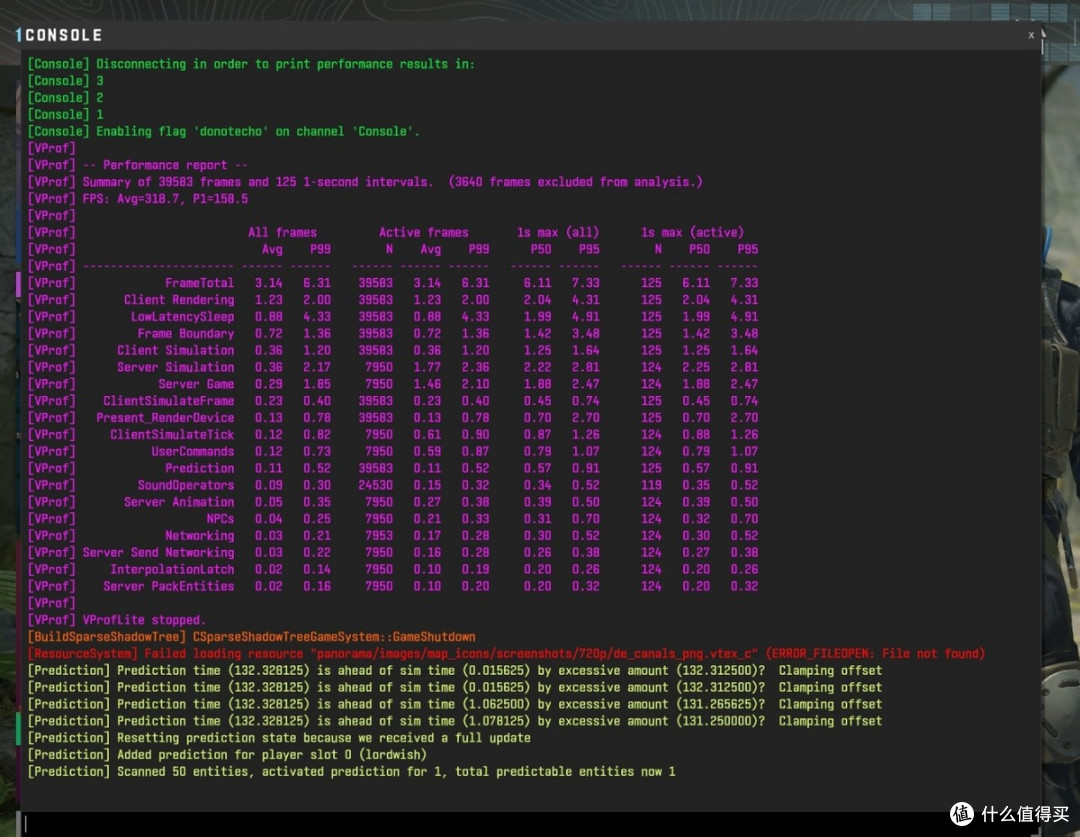The height and width of the screenshot is (837, 1080).
Task: Select the Client Simulation row label
Action: [x=176, y=351]
